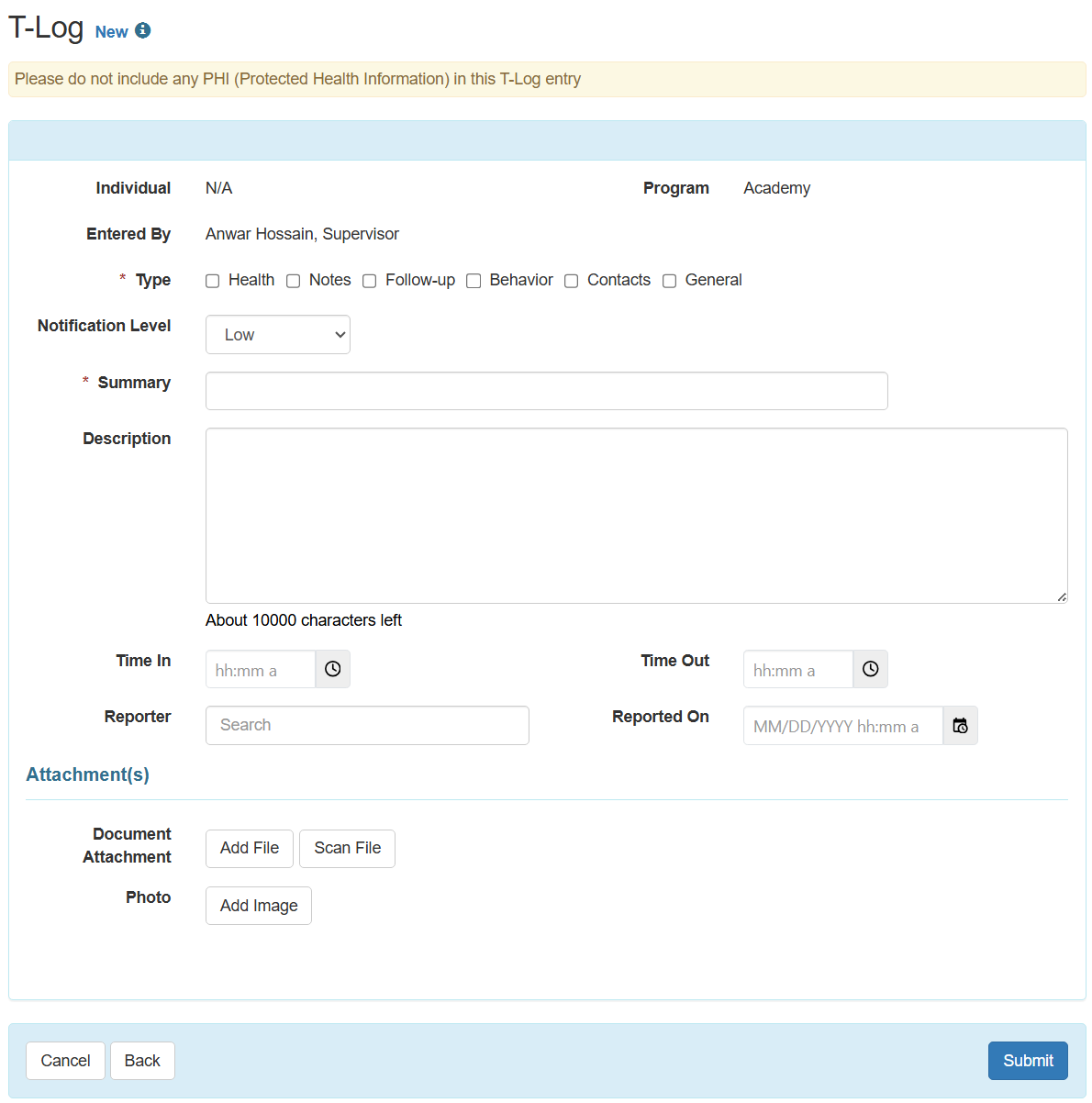Enable the Follow-up type checkbox
This screenshot has height=1103, width=1092.
[x=370, y=281]
